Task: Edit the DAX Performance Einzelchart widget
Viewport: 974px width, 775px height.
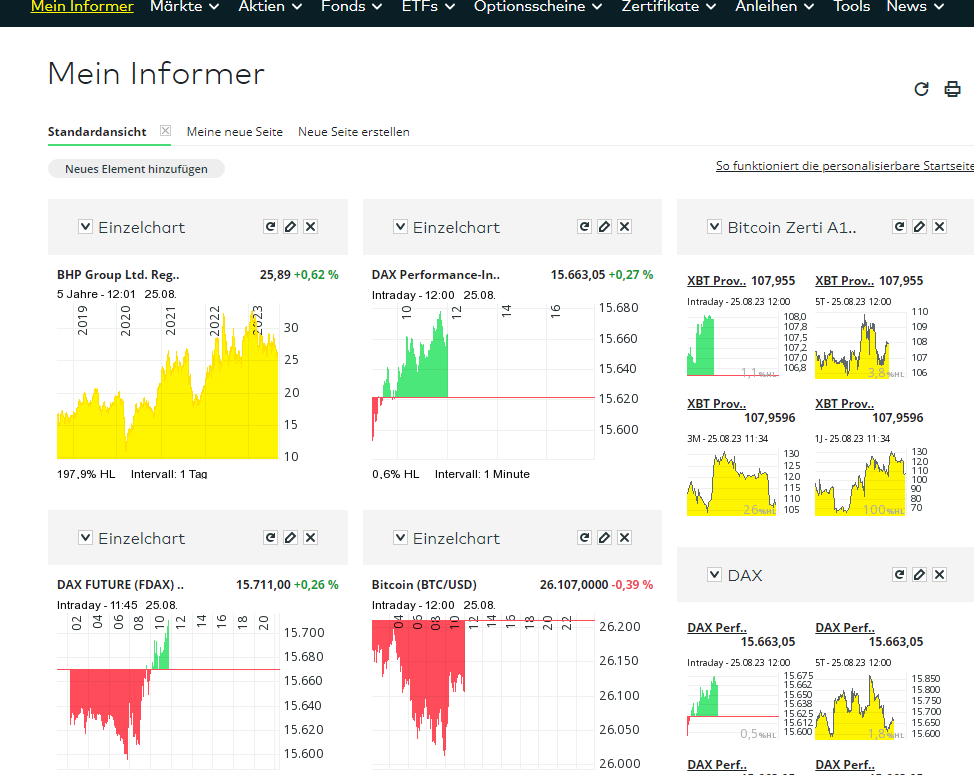Action: pos(604,227)
